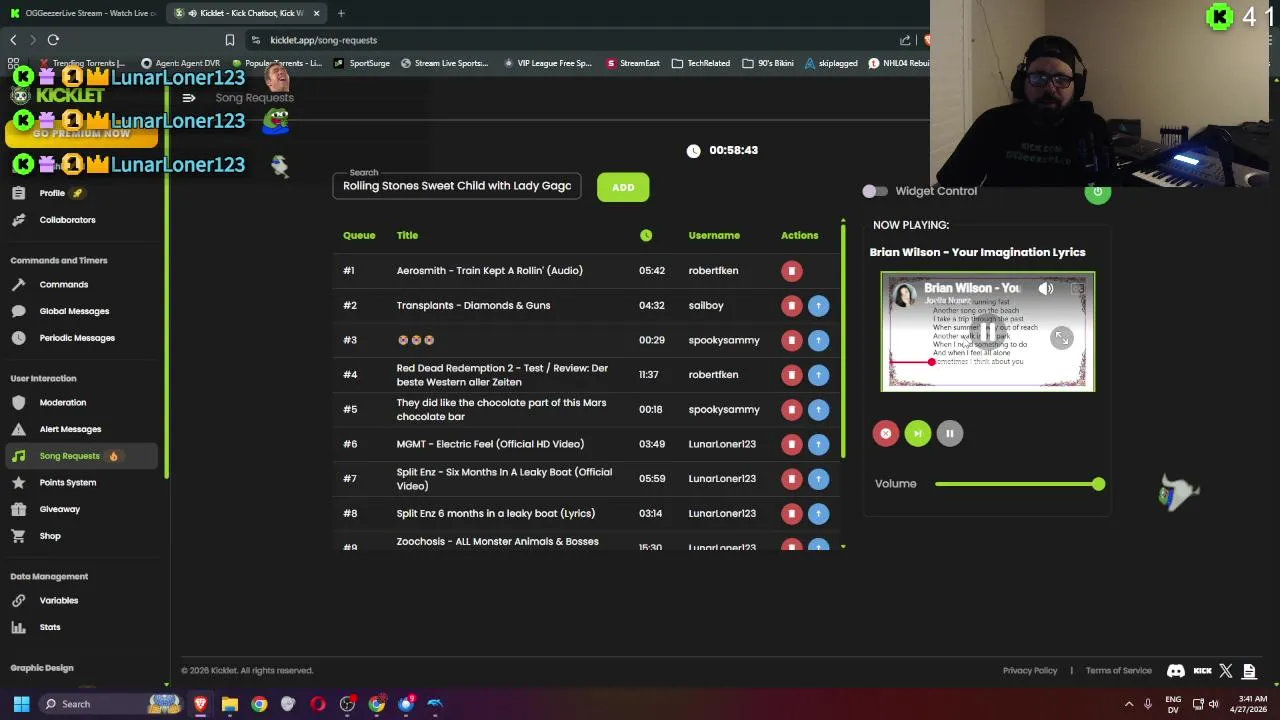The height and width of the screenshot is (720, 1280).
Task: Move MGMT Electric Feel up the queue
Action: point(818,444)
